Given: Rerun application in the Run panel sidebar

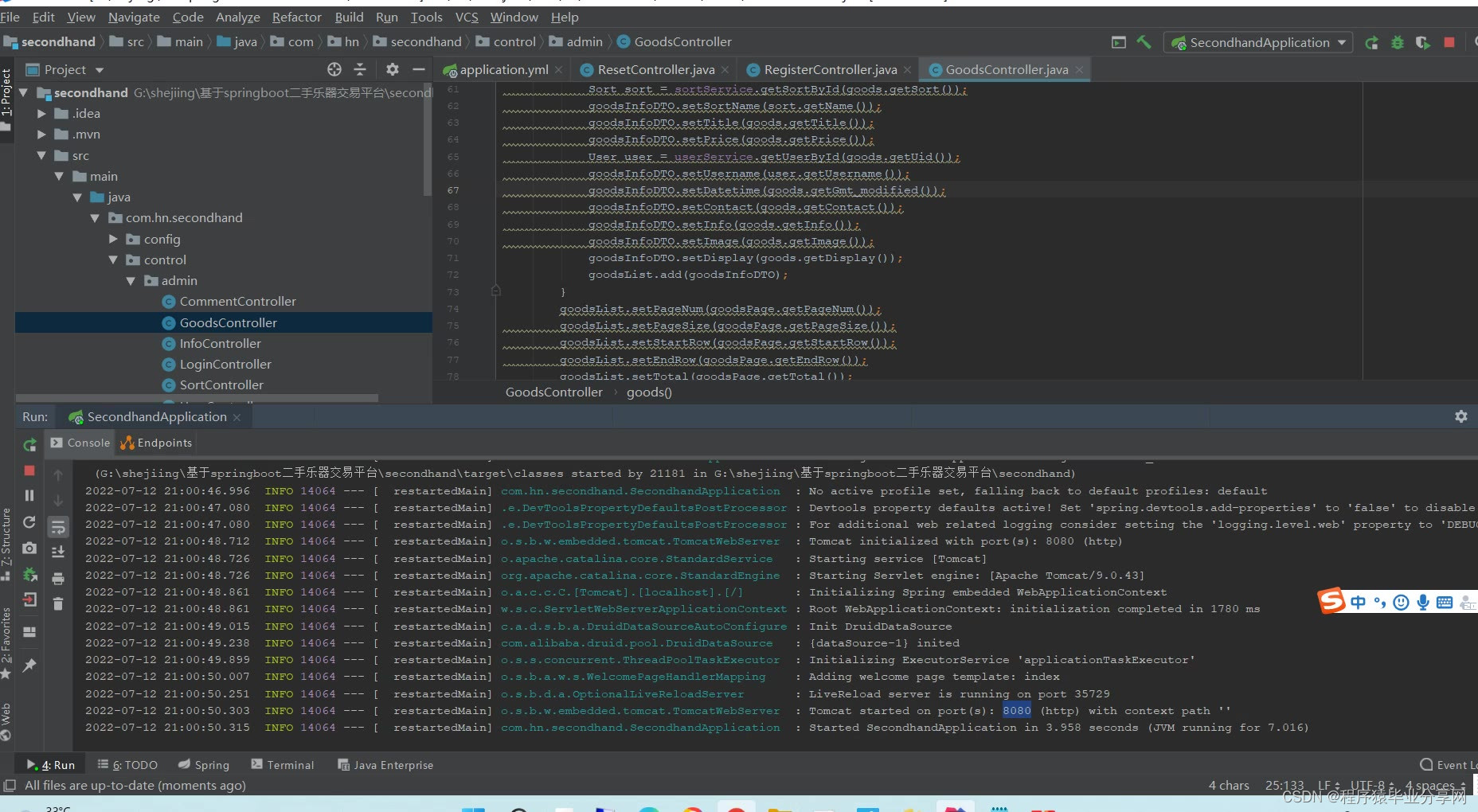Looking at the screenshot, I should (x=29, y=444).
